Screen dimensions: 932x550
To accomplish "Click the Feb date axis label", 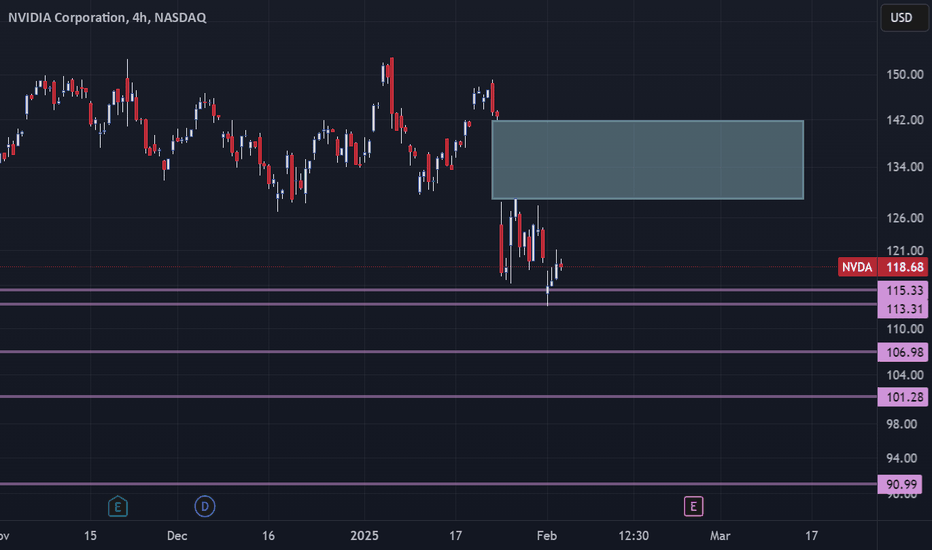I will click(x=546, y=536).
